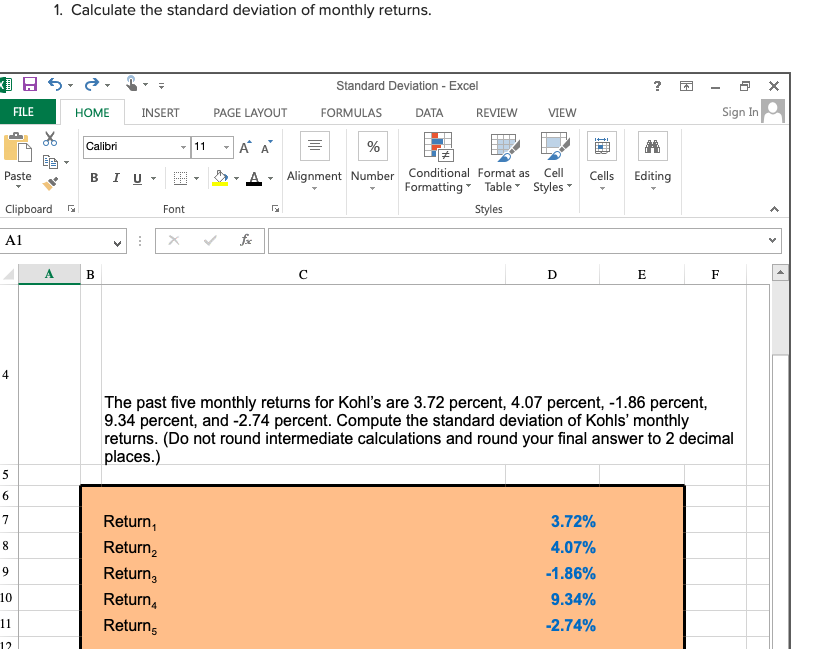This screenshot has width=832, height=654.
Task: Switch to the INSERT tab
Action: [x=160, y=113]
